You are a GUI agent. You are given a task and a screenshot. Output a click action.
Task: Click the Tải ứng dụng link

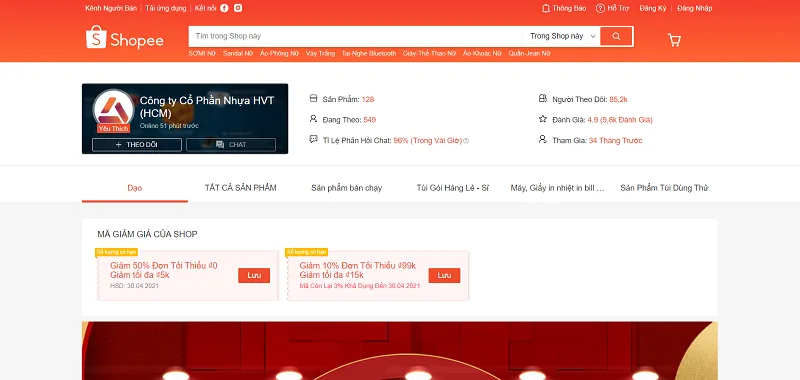166,8
